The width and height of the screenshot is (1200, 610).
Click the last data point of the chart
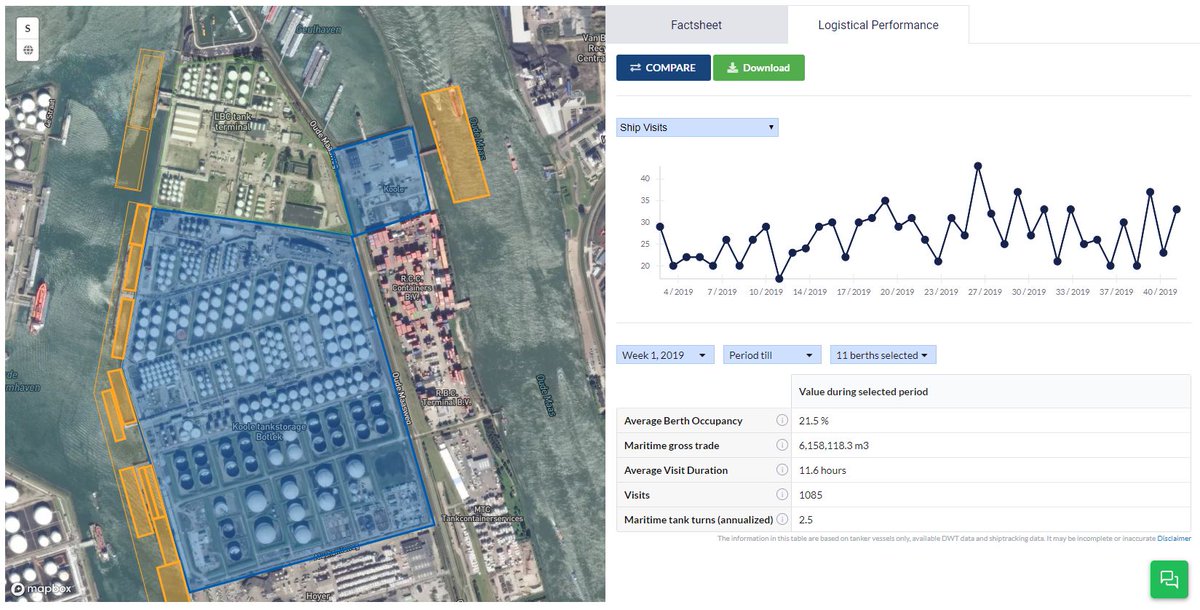(x=1176, y=209)
